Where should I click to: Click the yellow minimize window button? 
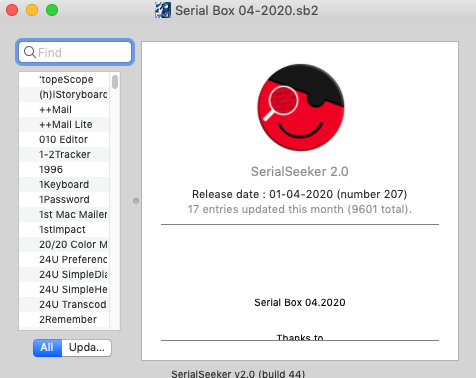32,10
